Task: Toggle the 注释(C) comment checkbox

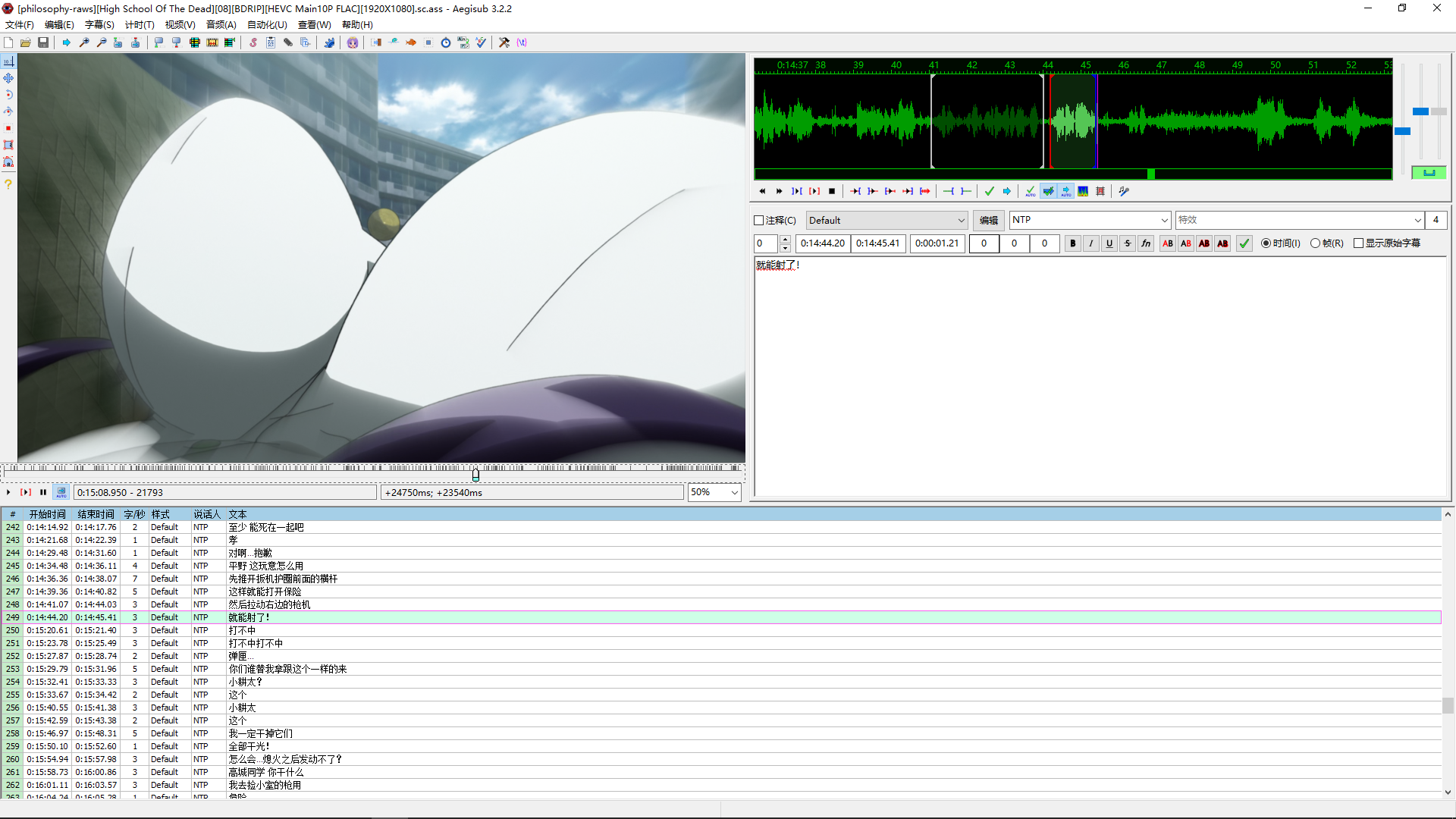Action: (x=759, y=221)
